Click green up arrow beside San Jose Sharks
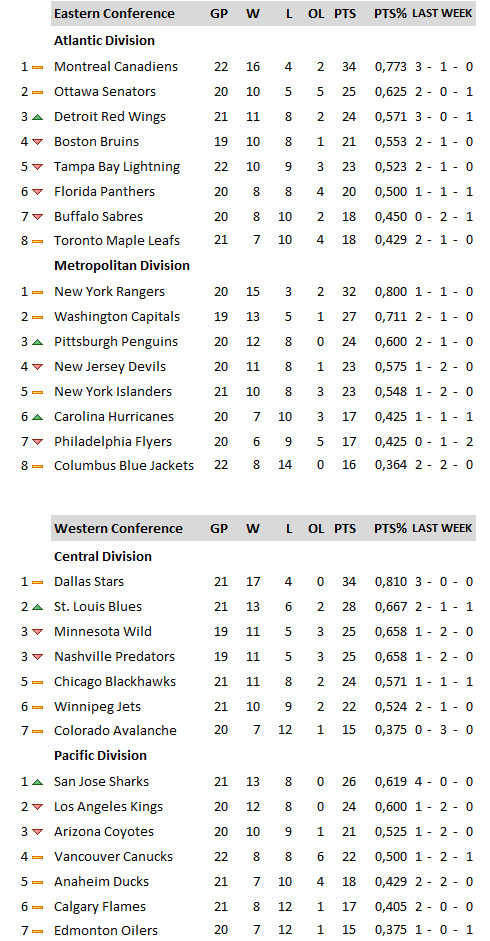This screenshot has width=490, height=941. 37,782
